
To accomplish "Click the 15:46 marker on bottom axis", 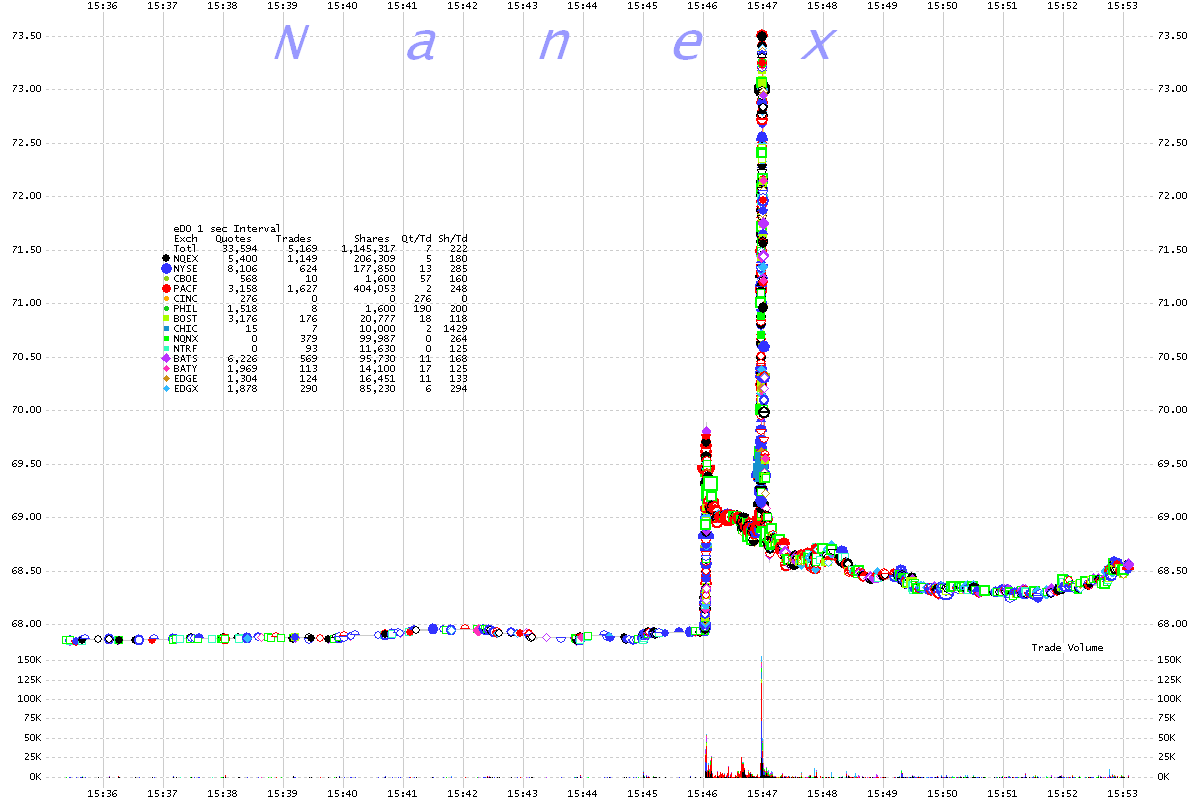I will (x=702, y=792).
